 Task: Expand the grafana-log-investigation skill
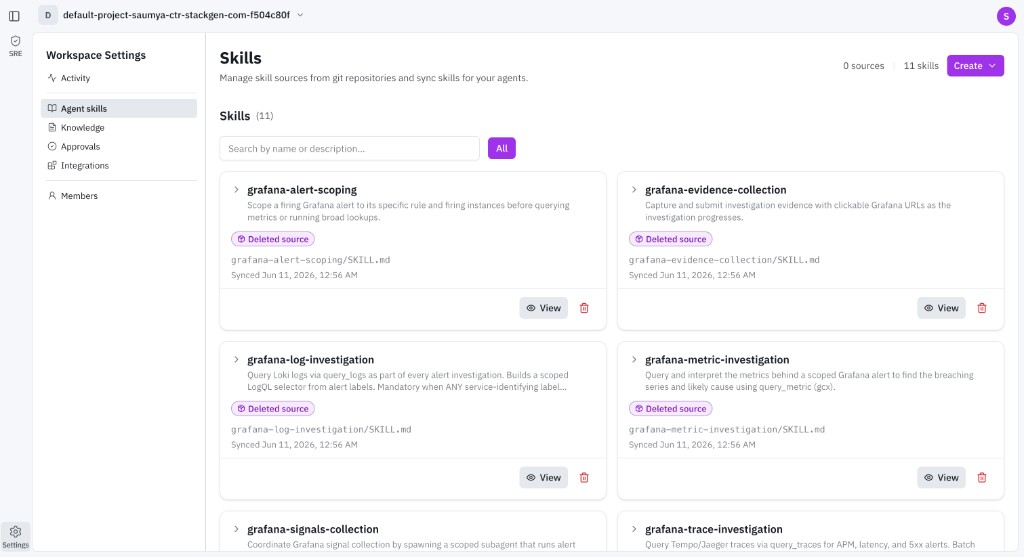click(236, 360)
